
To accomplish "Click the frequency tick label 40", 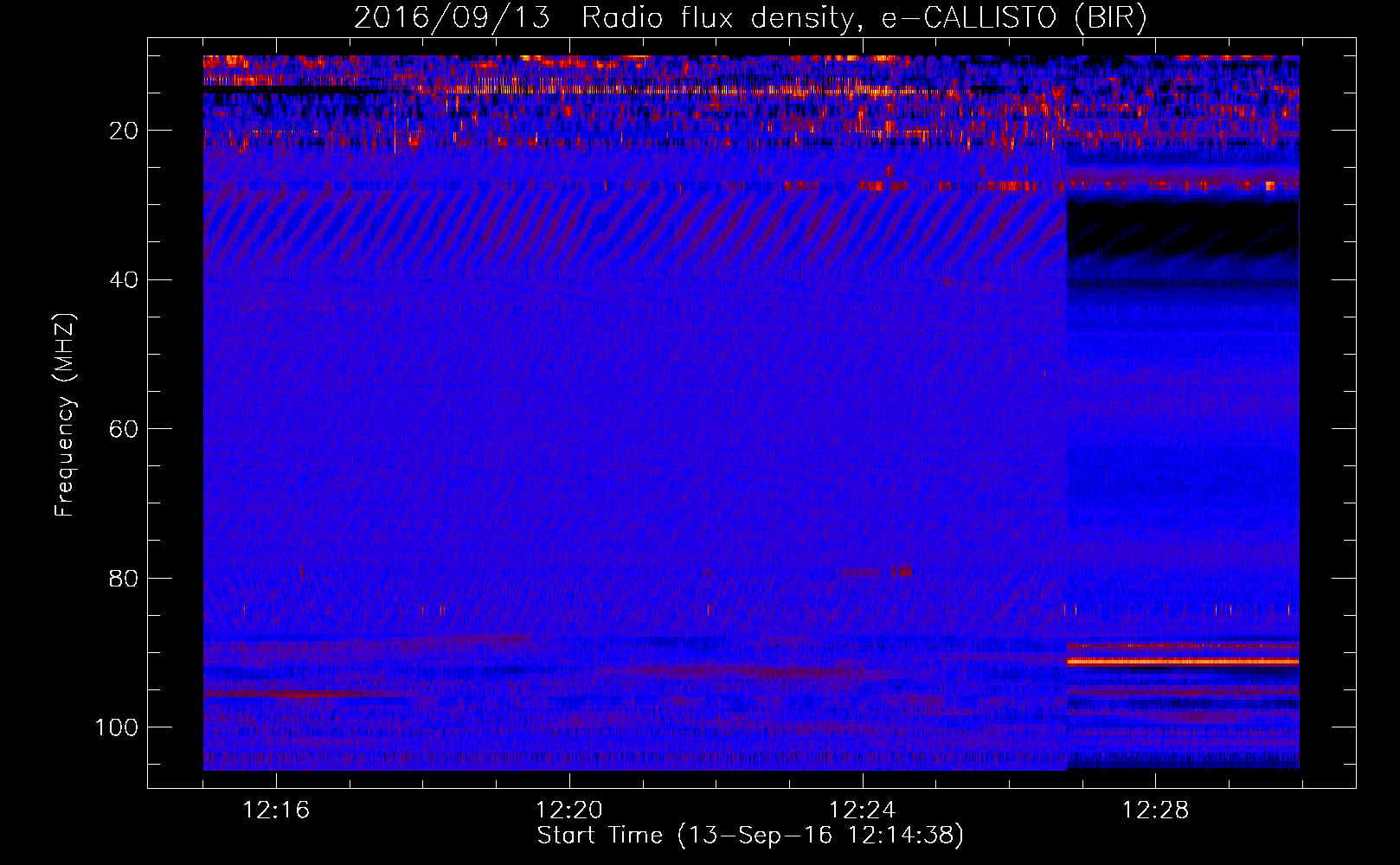I will click(125, 280).
